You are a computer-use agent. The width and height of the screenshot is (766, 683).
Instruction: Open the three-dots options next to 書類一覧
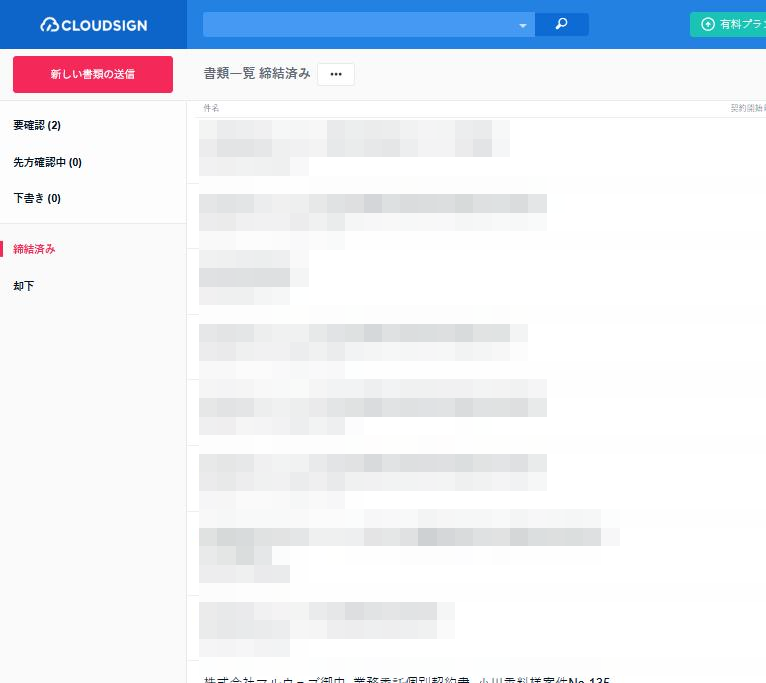[336, 74]
